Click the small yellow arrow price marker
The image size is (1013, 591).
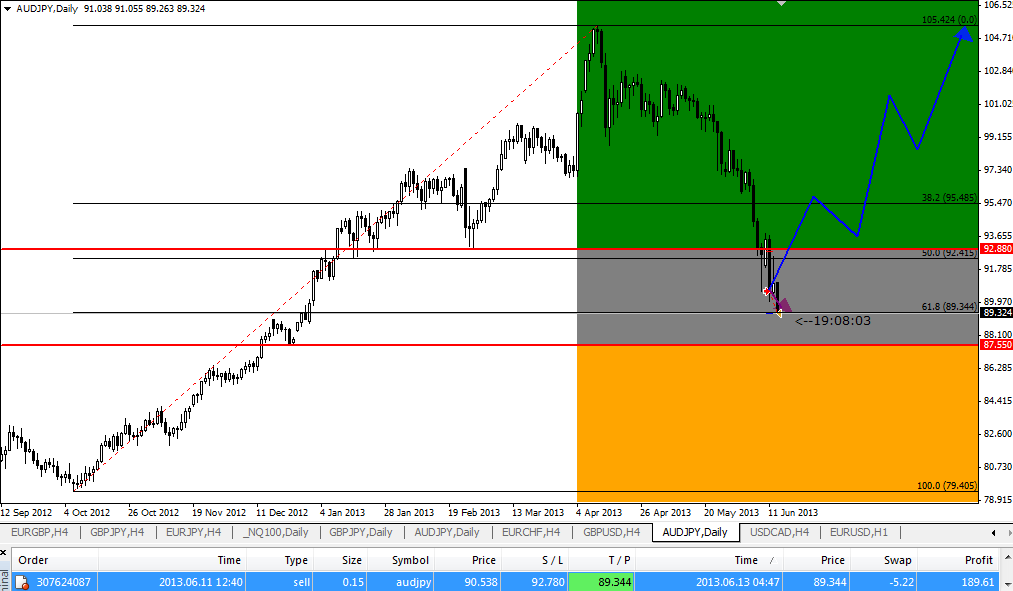pyautogui.click(x=779, y=314)
